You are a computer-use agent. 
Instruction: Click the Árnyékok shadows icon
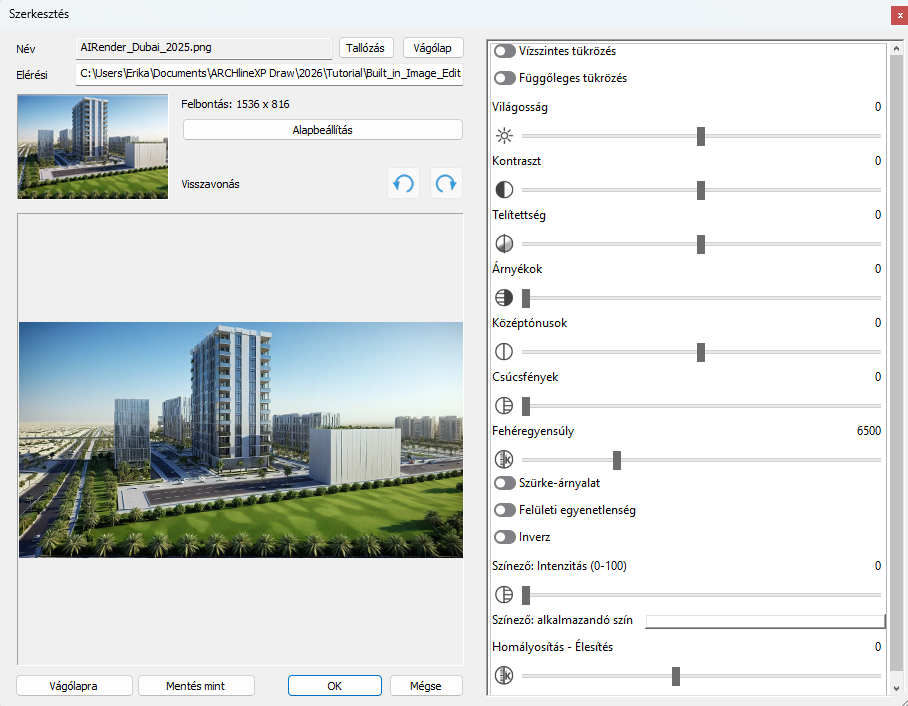[504, 298]
